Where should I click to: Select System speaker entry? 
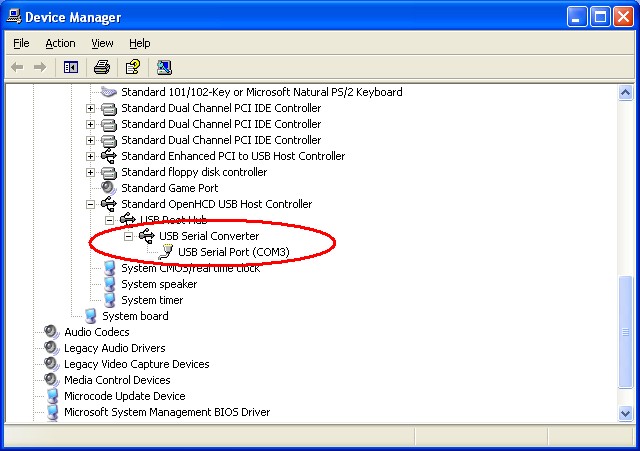(159, 284)
